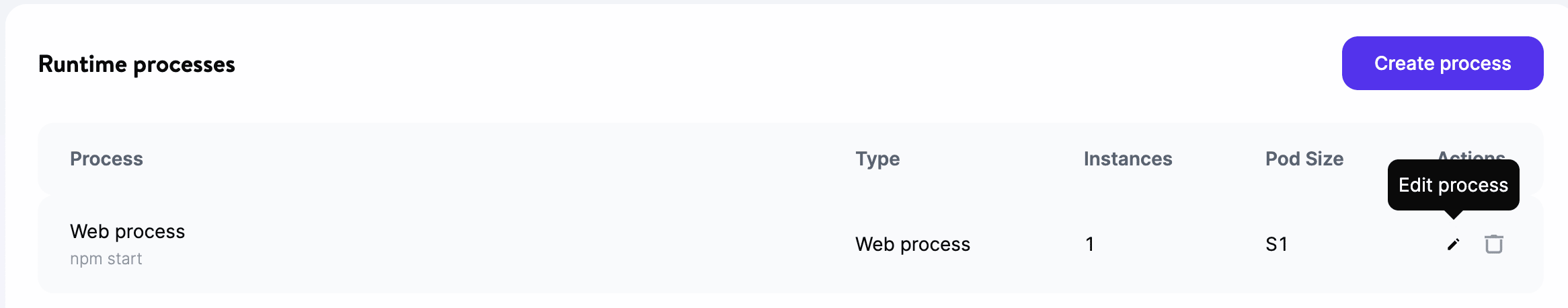
Task: Click the word Web in the row title
Action: pos(89,231)
